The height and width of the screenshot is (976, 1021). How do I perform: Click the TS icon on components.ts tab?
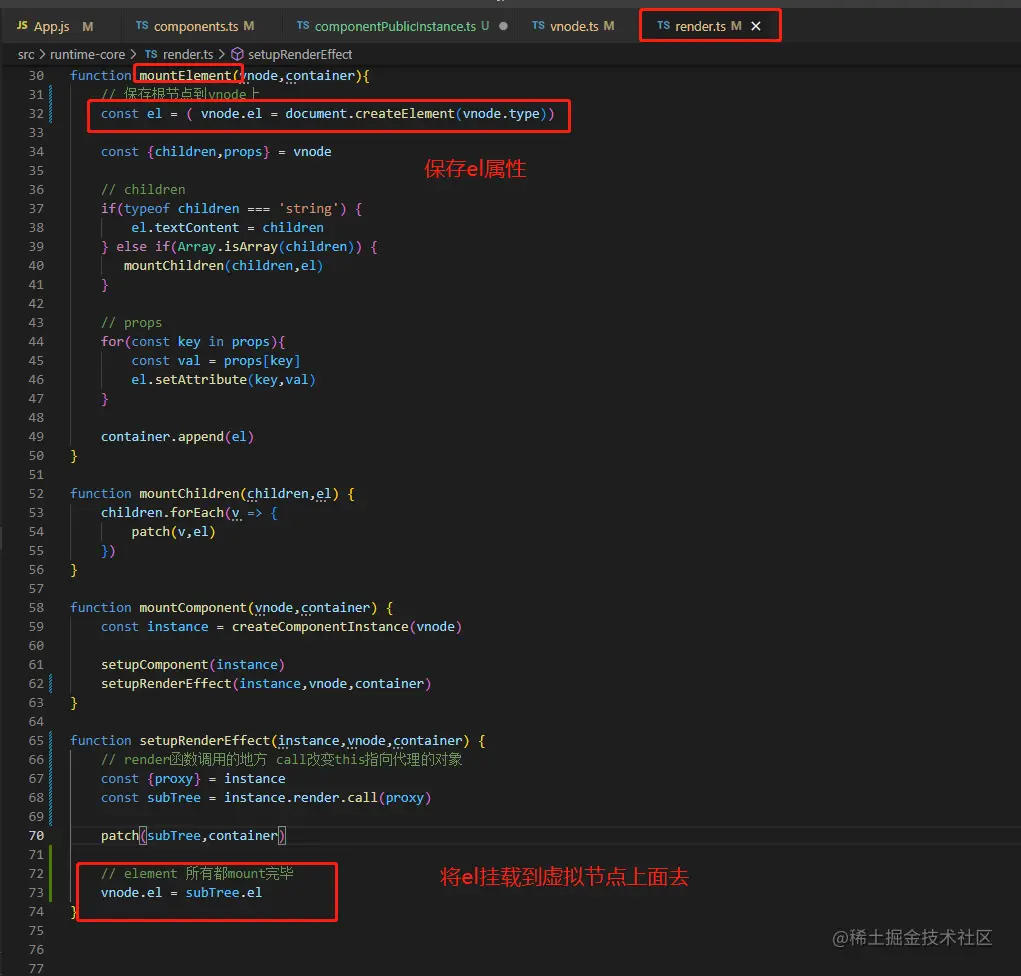(142, 25)
